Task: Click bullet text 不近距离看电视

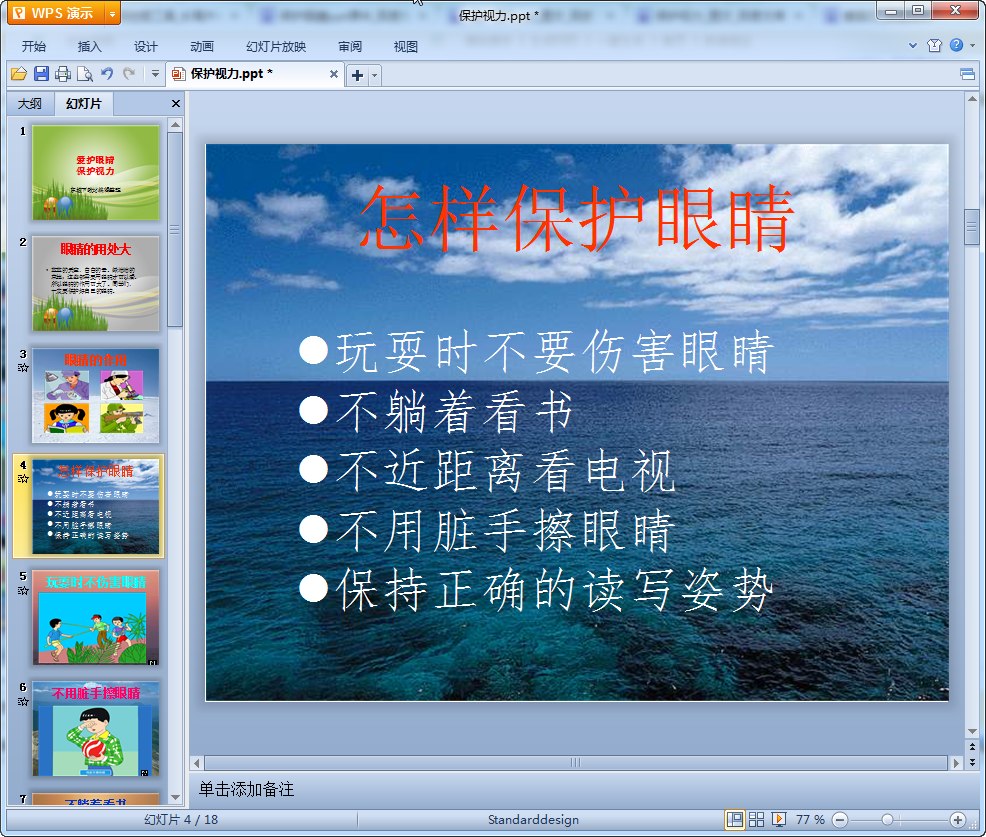Action: click(506, 471)
